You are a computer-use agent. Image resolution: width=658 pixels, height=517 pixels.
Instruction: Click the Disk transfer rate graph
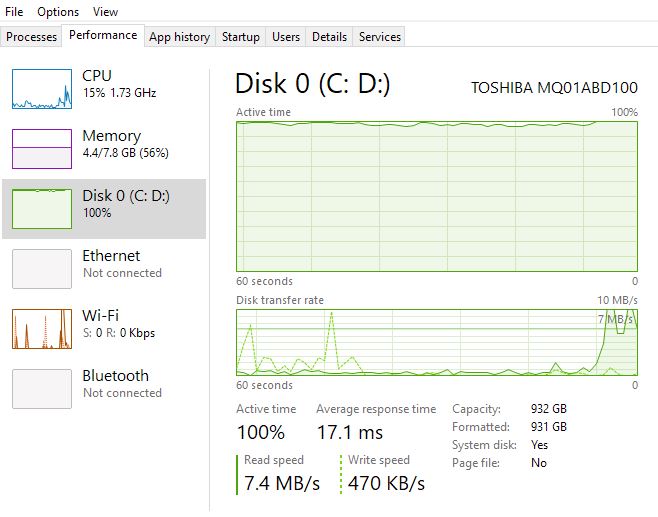[436, 342]
